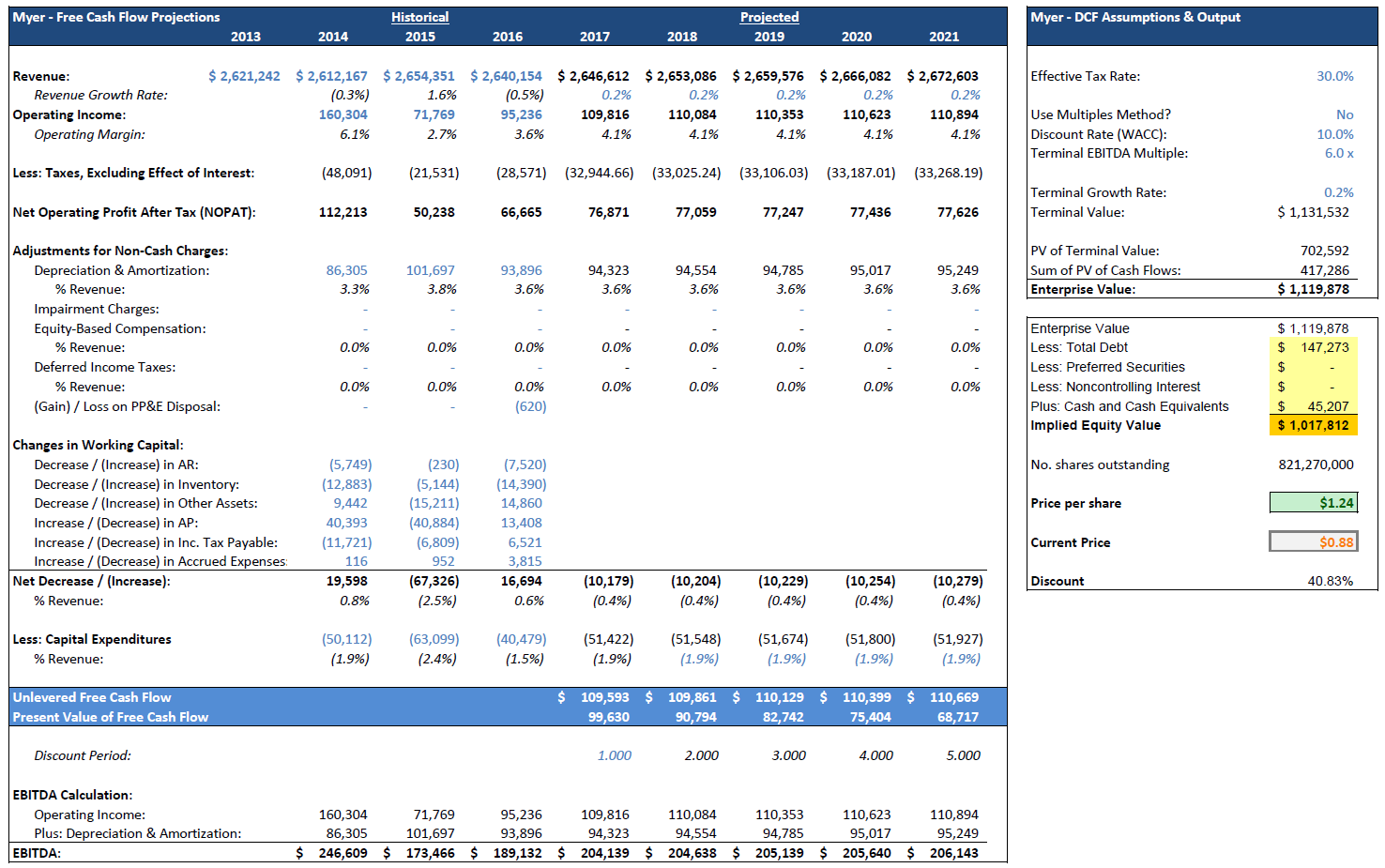Click the Discount Rate (WACC) value 10.0%
This screenshot has width=1385, height=868.
pos(1334,134)
